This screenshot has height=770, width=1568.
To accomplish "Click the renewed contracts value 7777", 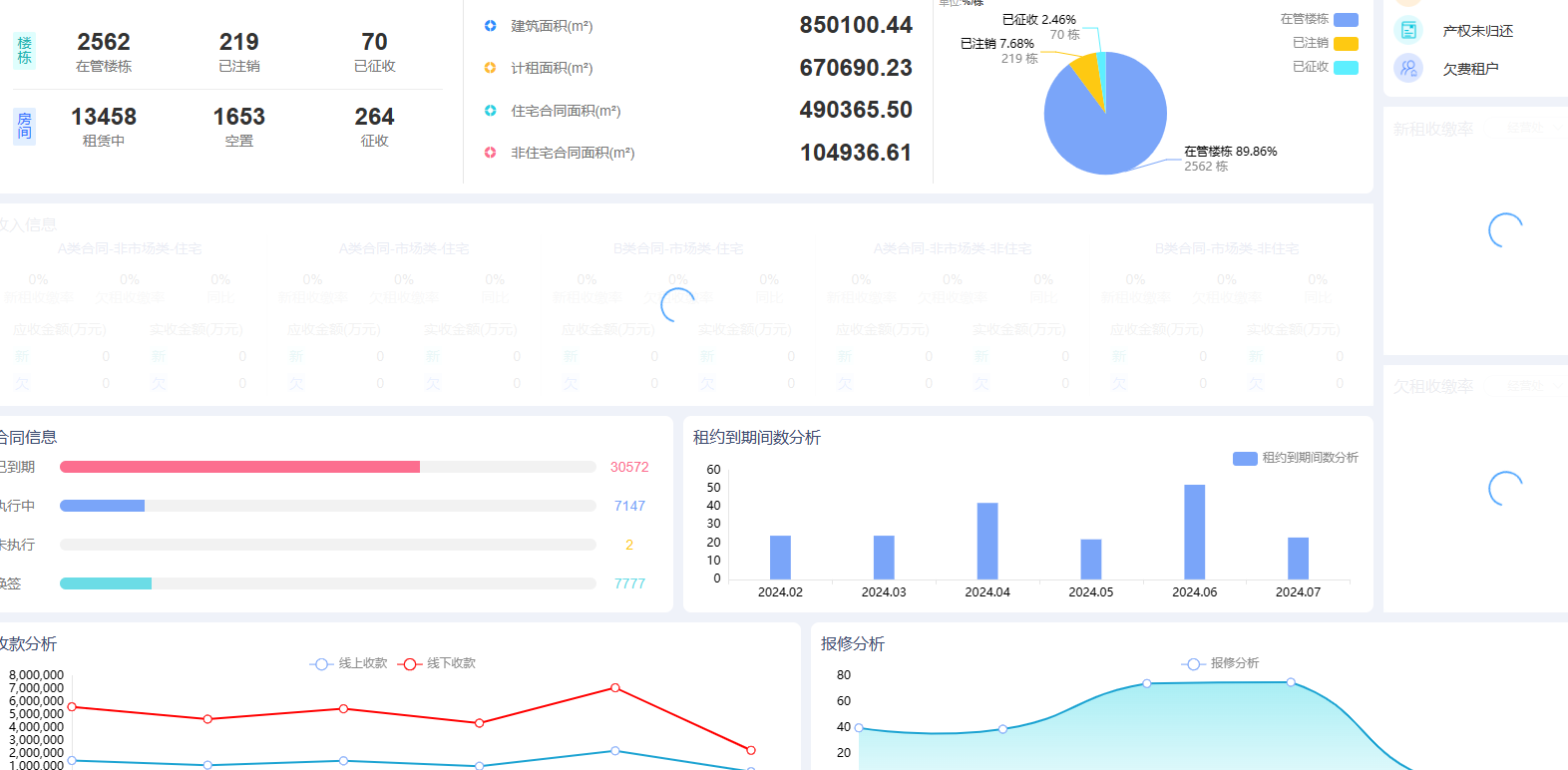I will pos(629,583).
